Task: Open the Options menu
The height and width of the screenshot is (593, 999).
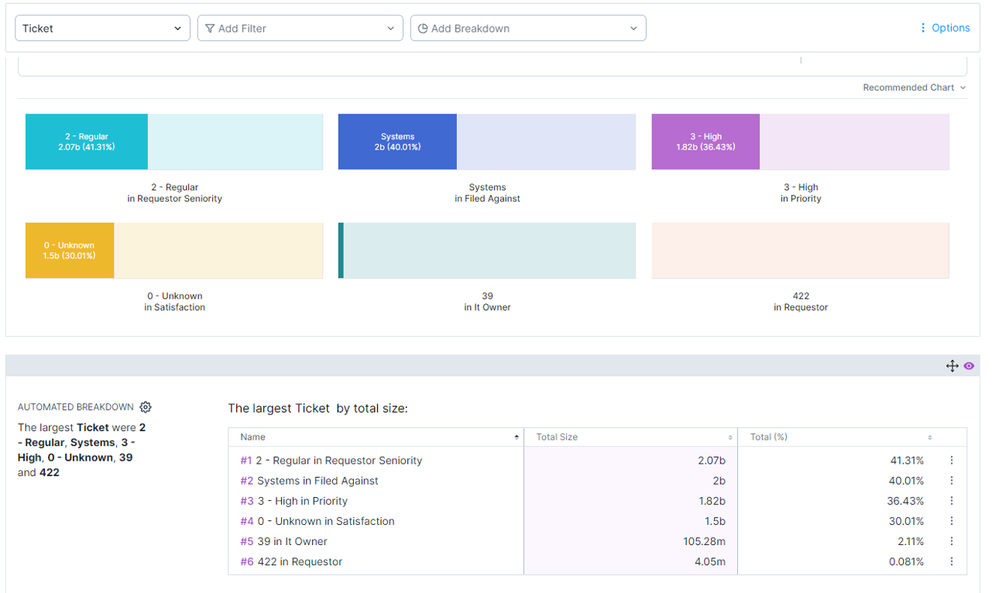Action: (945, 28)
